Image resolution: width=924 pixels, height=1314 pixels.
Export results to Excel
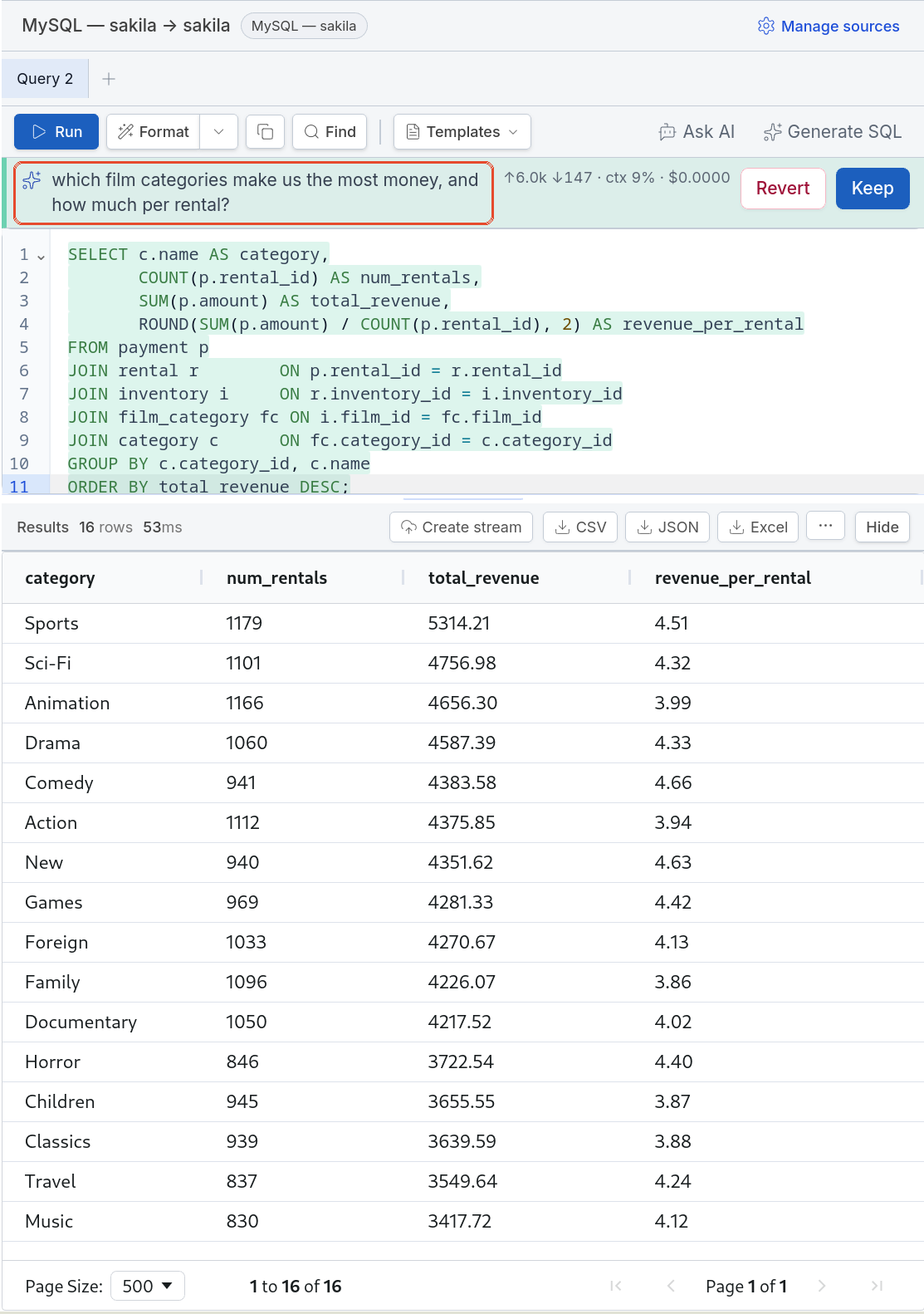(x=758, y=527)
